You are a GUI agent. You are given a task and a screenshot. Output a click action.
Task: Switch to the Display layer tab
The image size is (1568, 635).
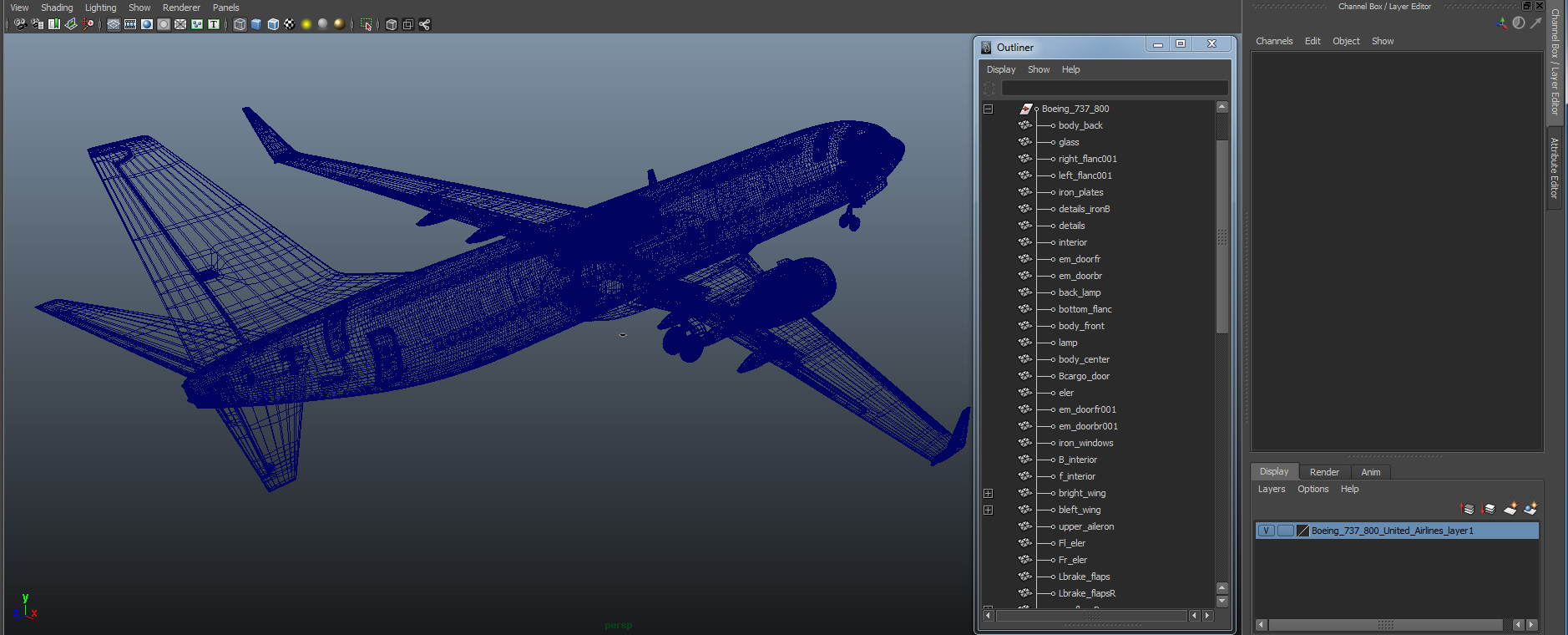(x=1274, y=471)
